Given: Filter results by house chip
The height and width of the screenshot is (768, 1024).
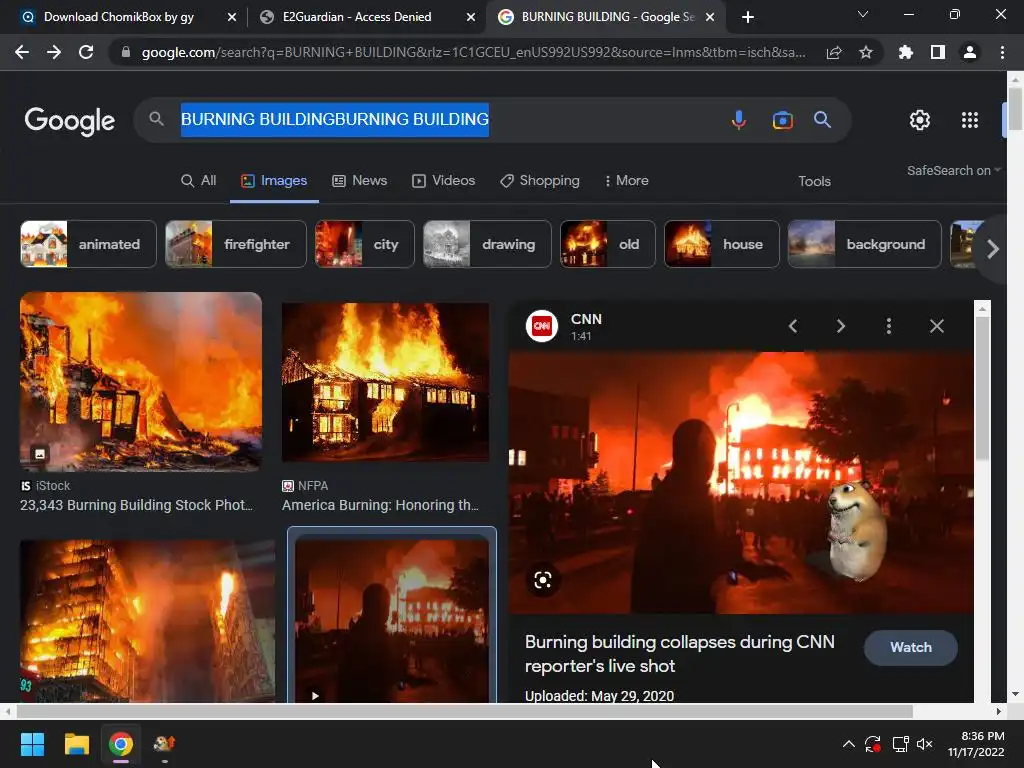Looking at the screenshot, I should tap(722, 244).
